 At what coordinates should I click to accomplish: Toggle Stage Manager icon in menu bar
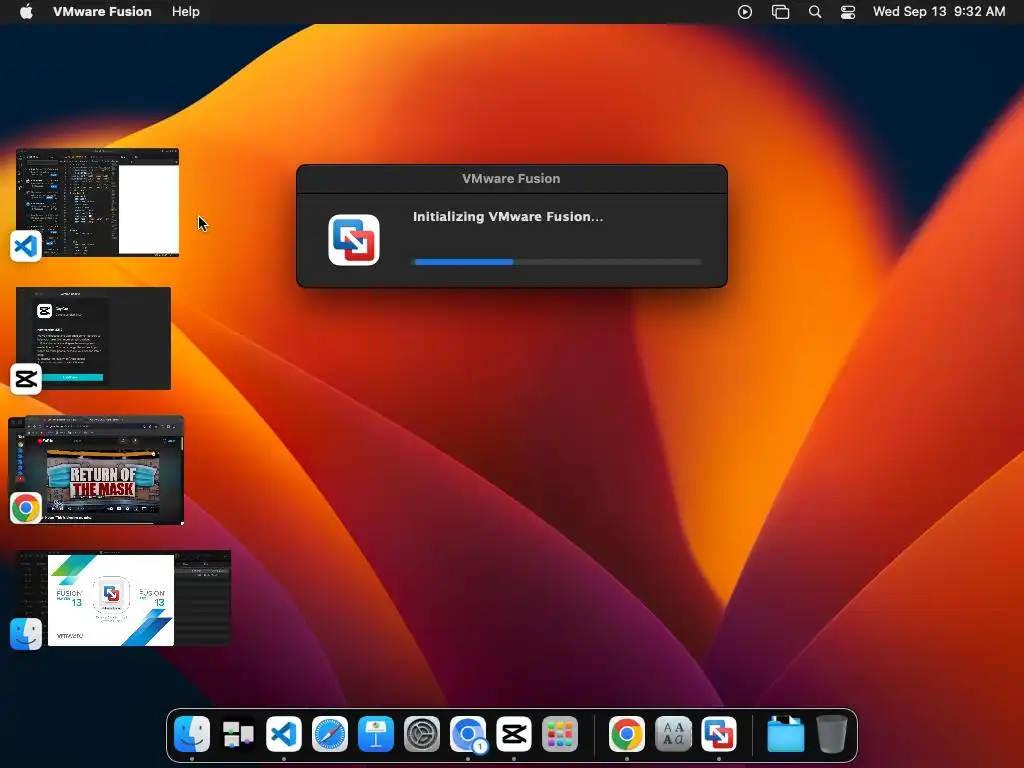[x=780, y=12]
